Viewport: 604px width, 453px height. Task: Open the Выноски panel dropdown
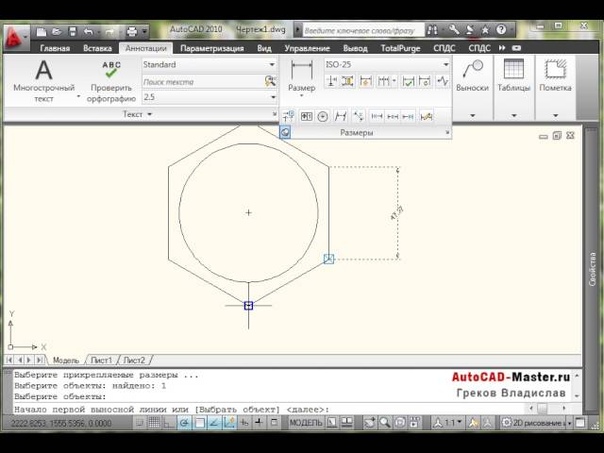click(473, 115)
